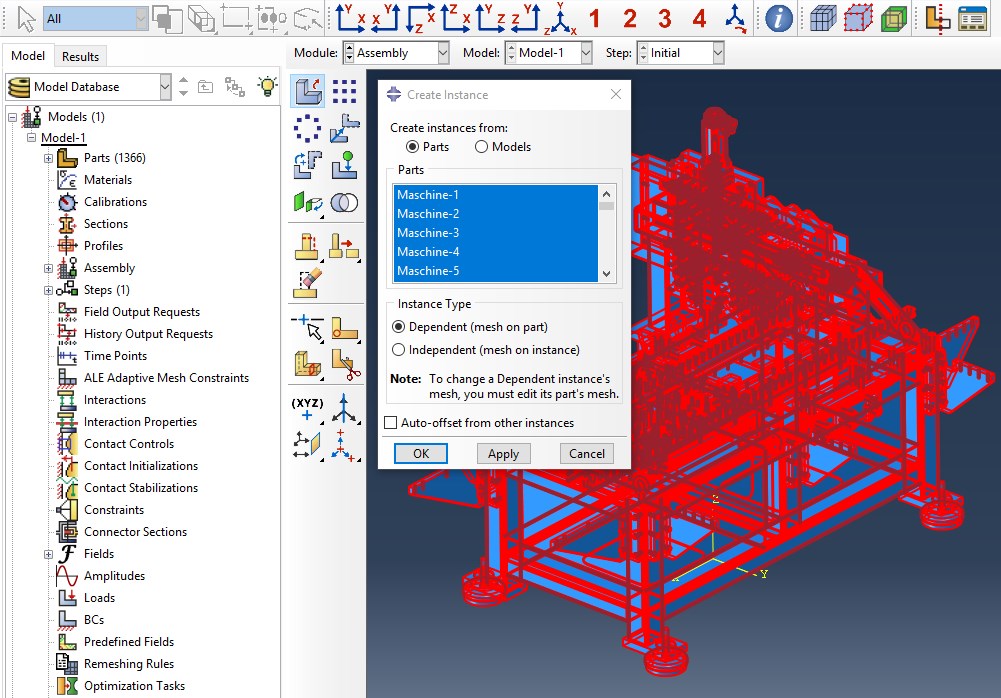Click the Create Constraint tool icon
1001x698 pixels.
[x=308, y=202]
